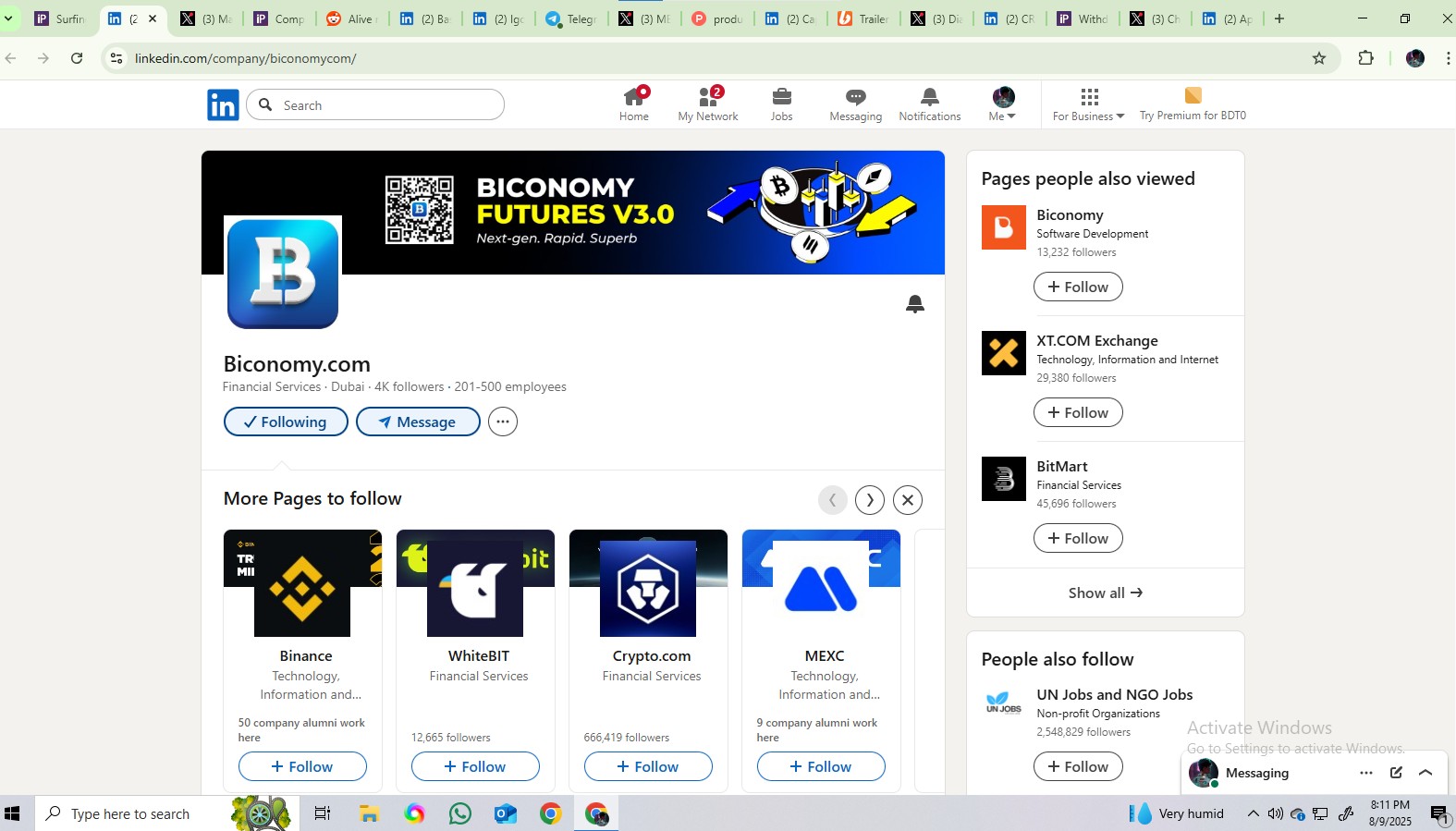Open the Jobs section
Screen dimensions: 1456x831
pyautogui.click(x=782, y=104)
